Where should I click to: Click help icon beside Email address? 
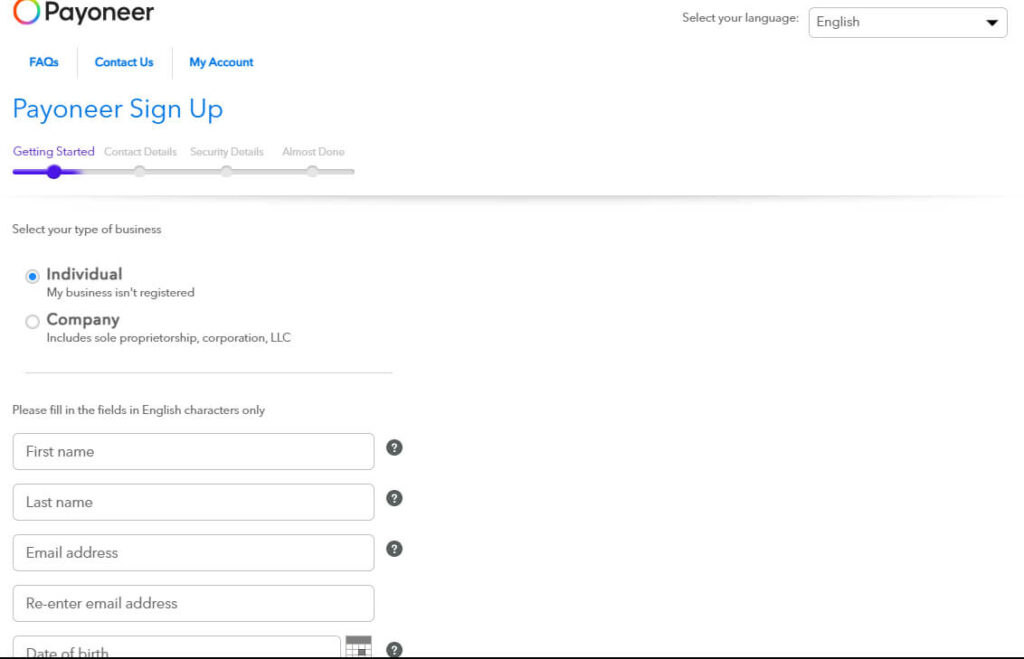[394, 548]
